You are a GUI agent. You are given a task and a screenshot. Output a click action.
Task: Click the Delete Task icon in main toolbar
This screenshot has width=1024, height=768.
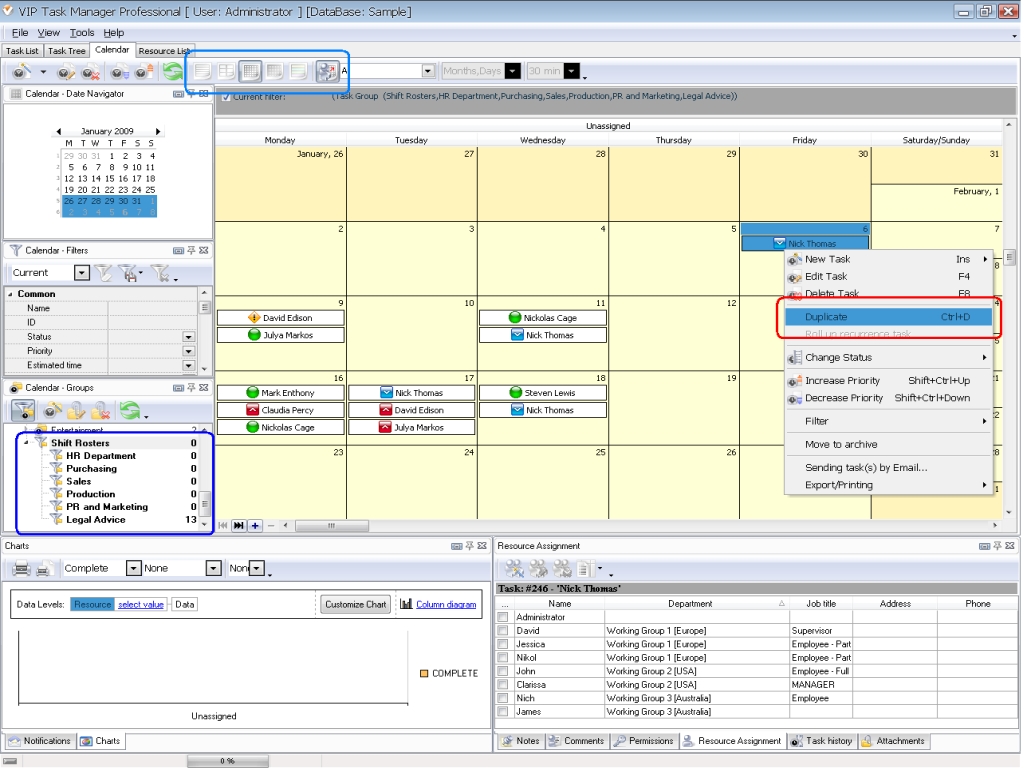tap(92, 72)
